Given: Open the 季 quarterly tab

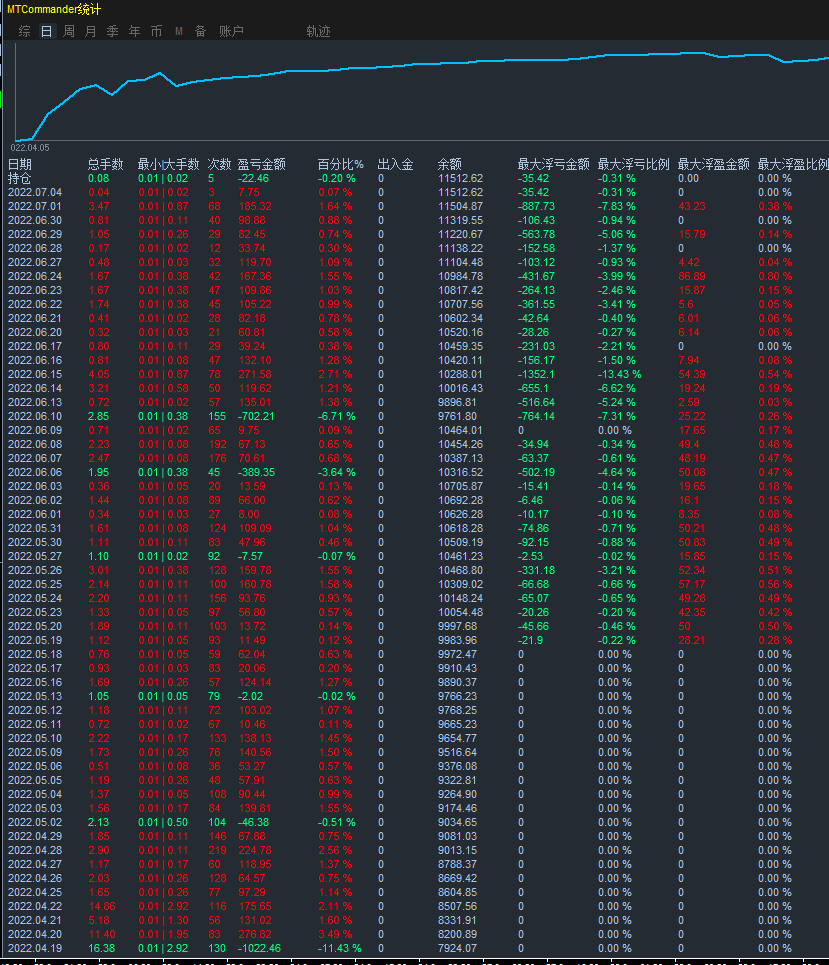Looking at the screenshot, I should 113,31.
